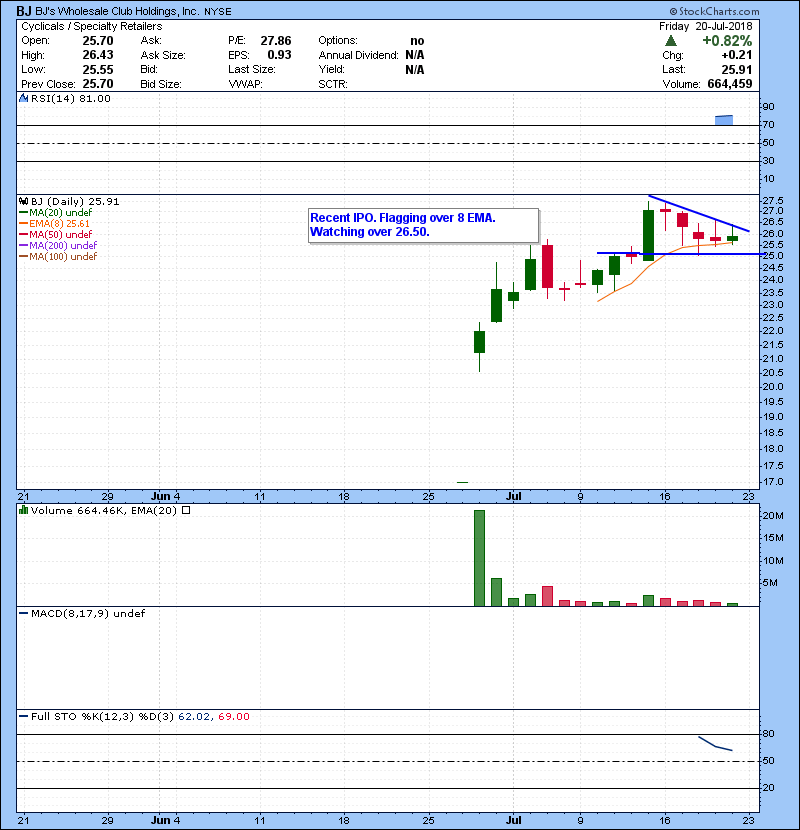Click the tallest green IPO-day volume bar

[x=479, y=558]
